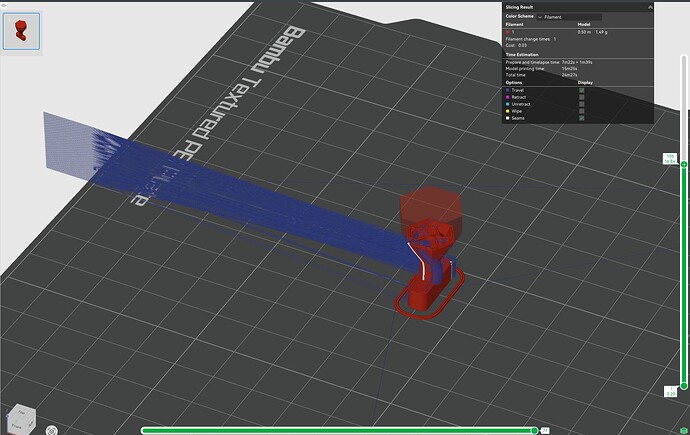Toggle the Seams display checkbox
The height and width of the screenshot is (435, 690).
[x=582, y=118]
